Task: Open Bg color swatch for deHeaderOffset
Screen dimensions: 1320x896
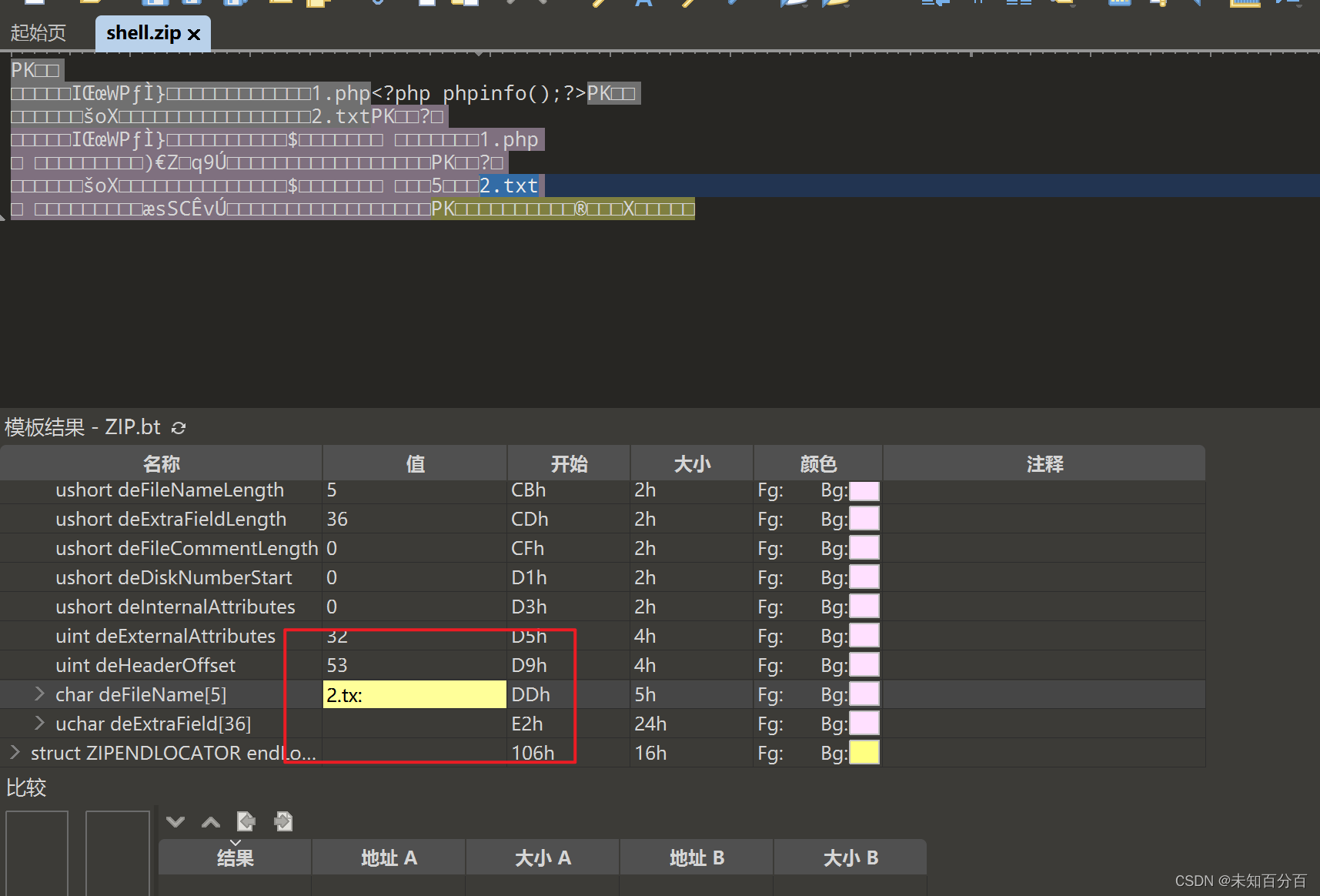Action: [864, 665]
